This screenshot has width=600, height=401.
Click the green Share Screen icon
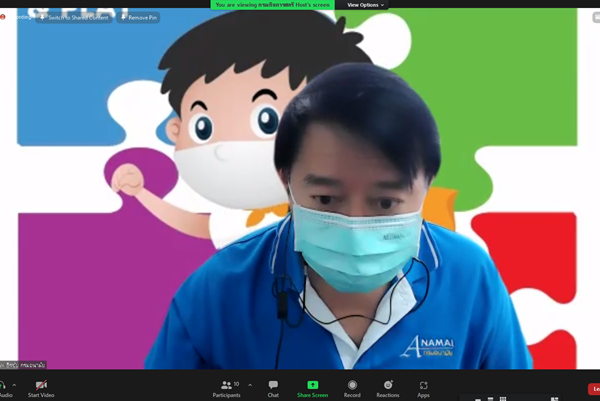313,385
